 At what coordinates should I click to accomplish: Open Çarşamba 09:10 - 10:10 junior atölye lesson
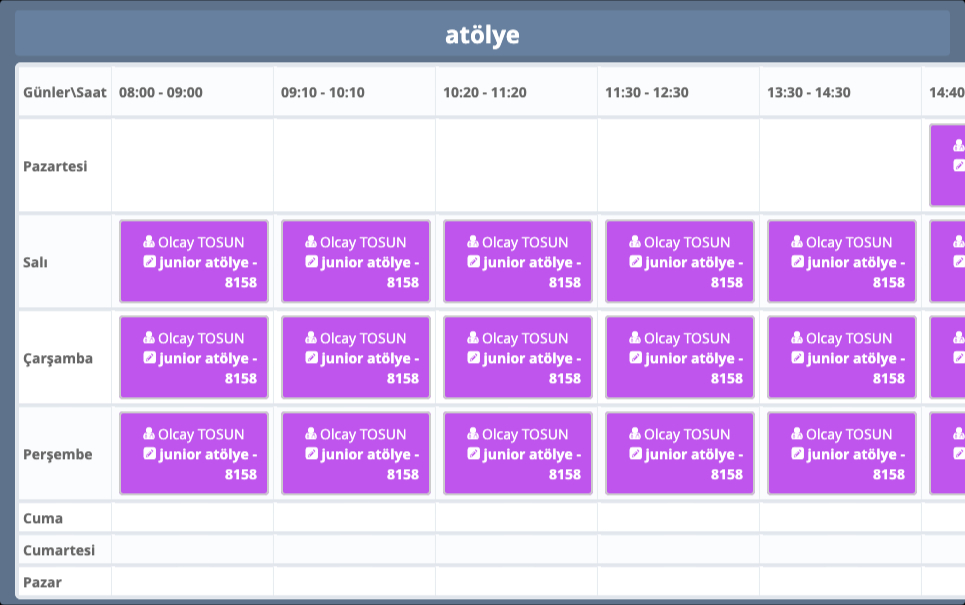click(355, 359)
